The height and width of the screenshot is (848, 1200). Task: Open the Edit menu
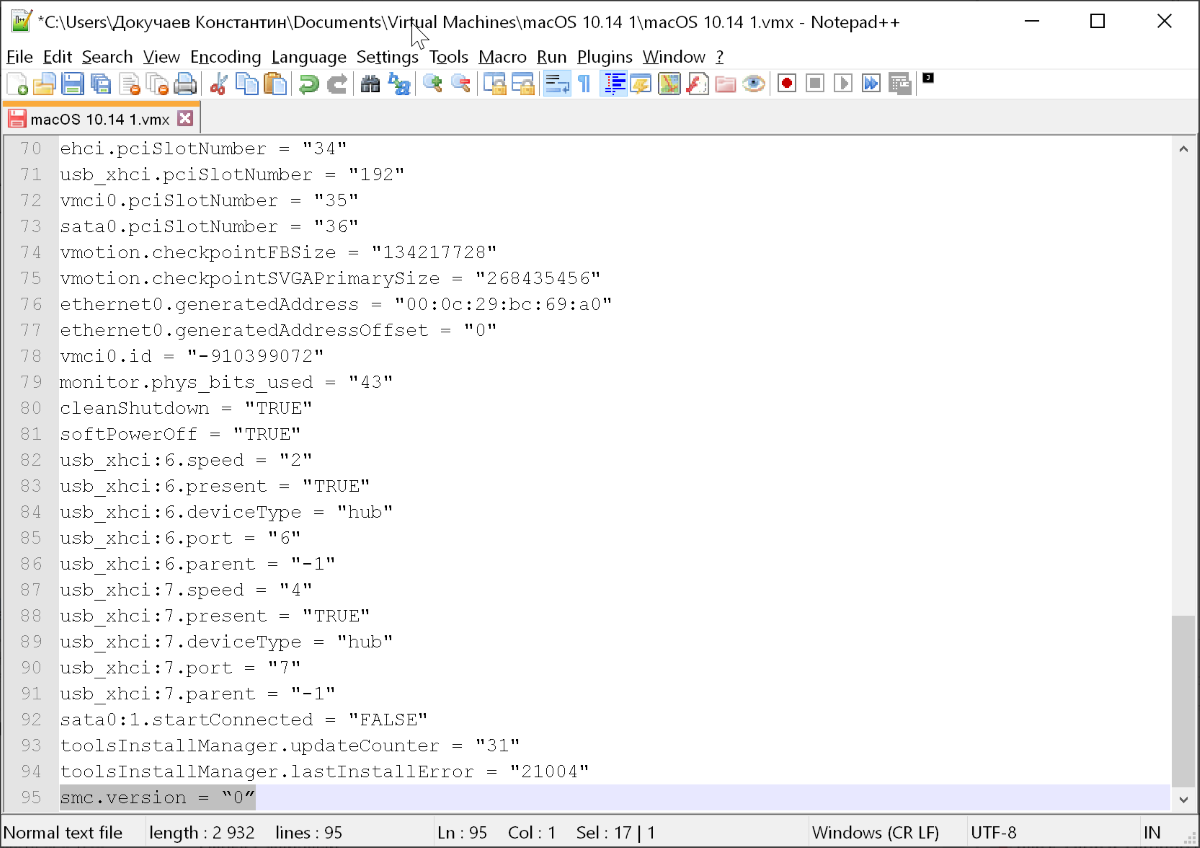(x=58, y=57)
